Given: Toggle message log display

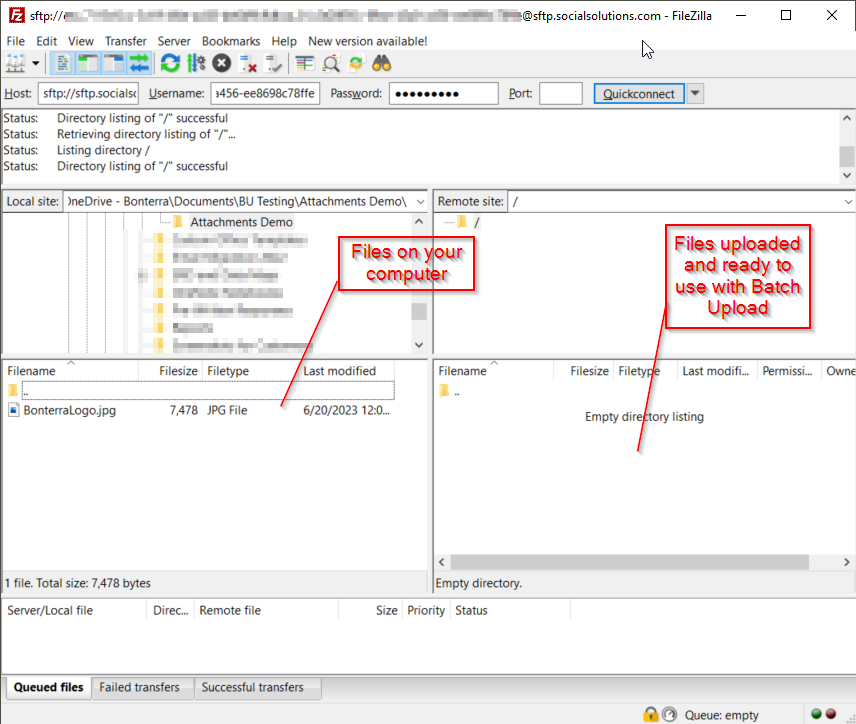Looking at the screenshot, I should coord(62,64).
